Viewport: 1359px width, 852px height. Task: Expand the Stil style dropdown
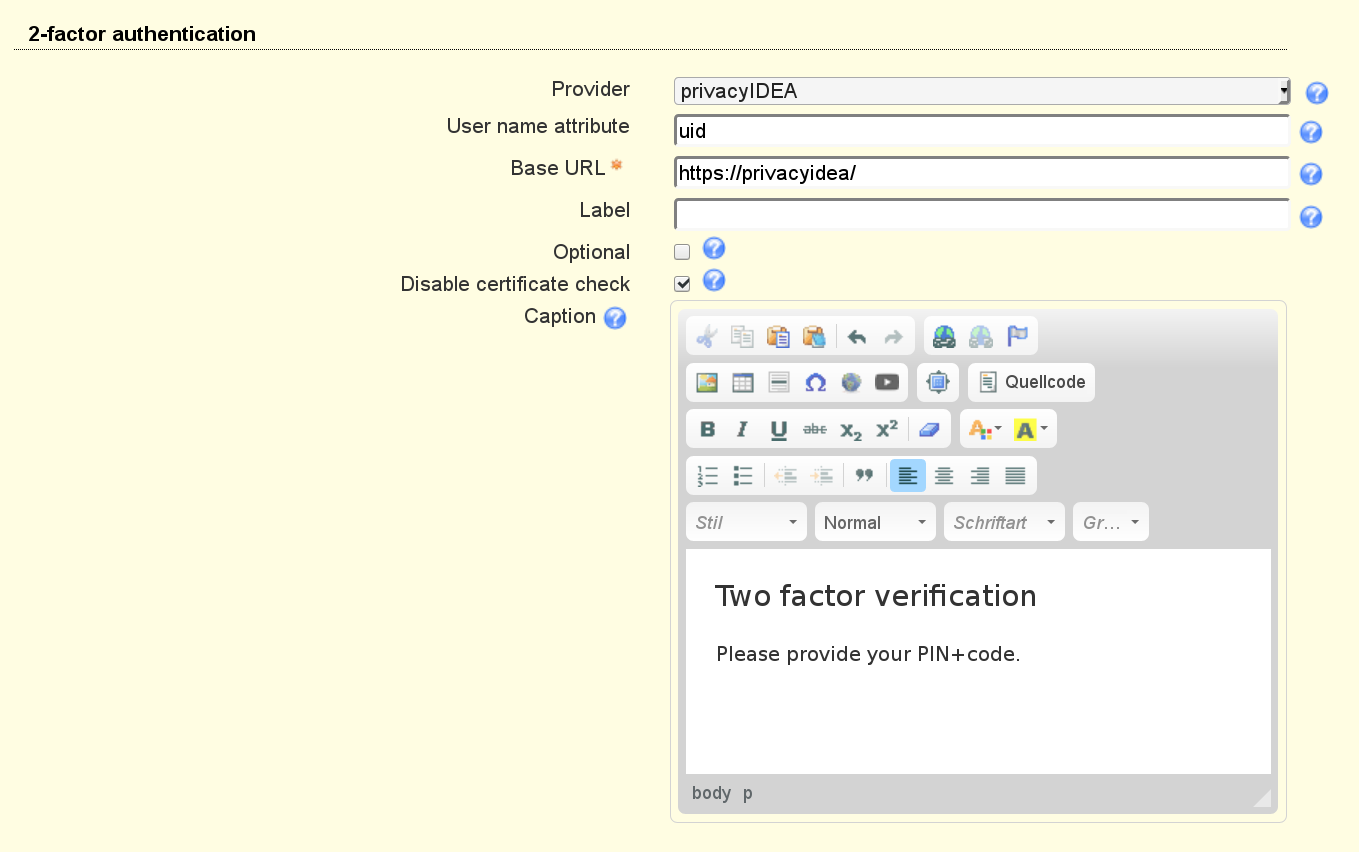pos(746,522)
